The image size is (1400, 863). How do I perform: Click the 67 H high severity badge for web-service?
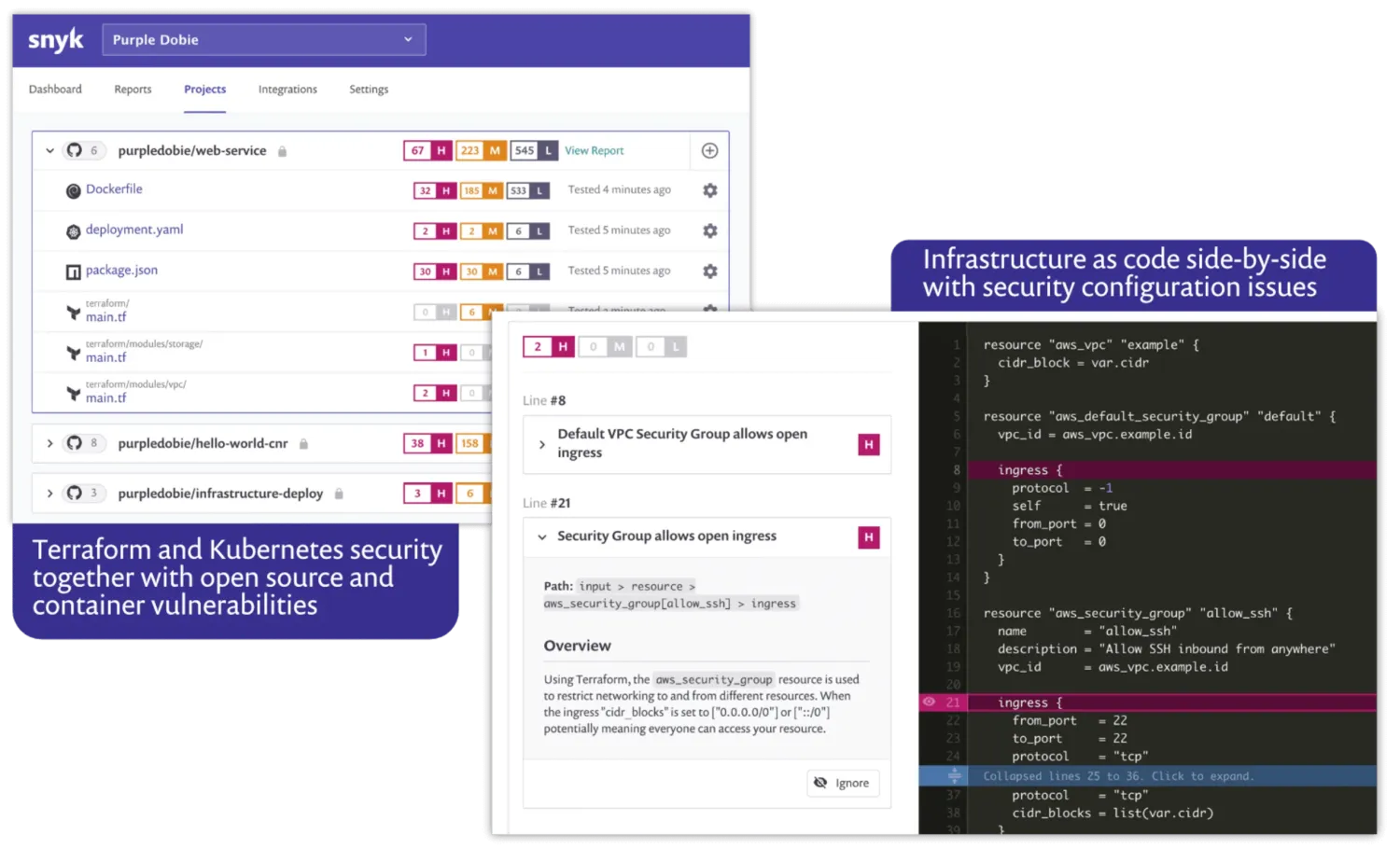click(429, 150)
